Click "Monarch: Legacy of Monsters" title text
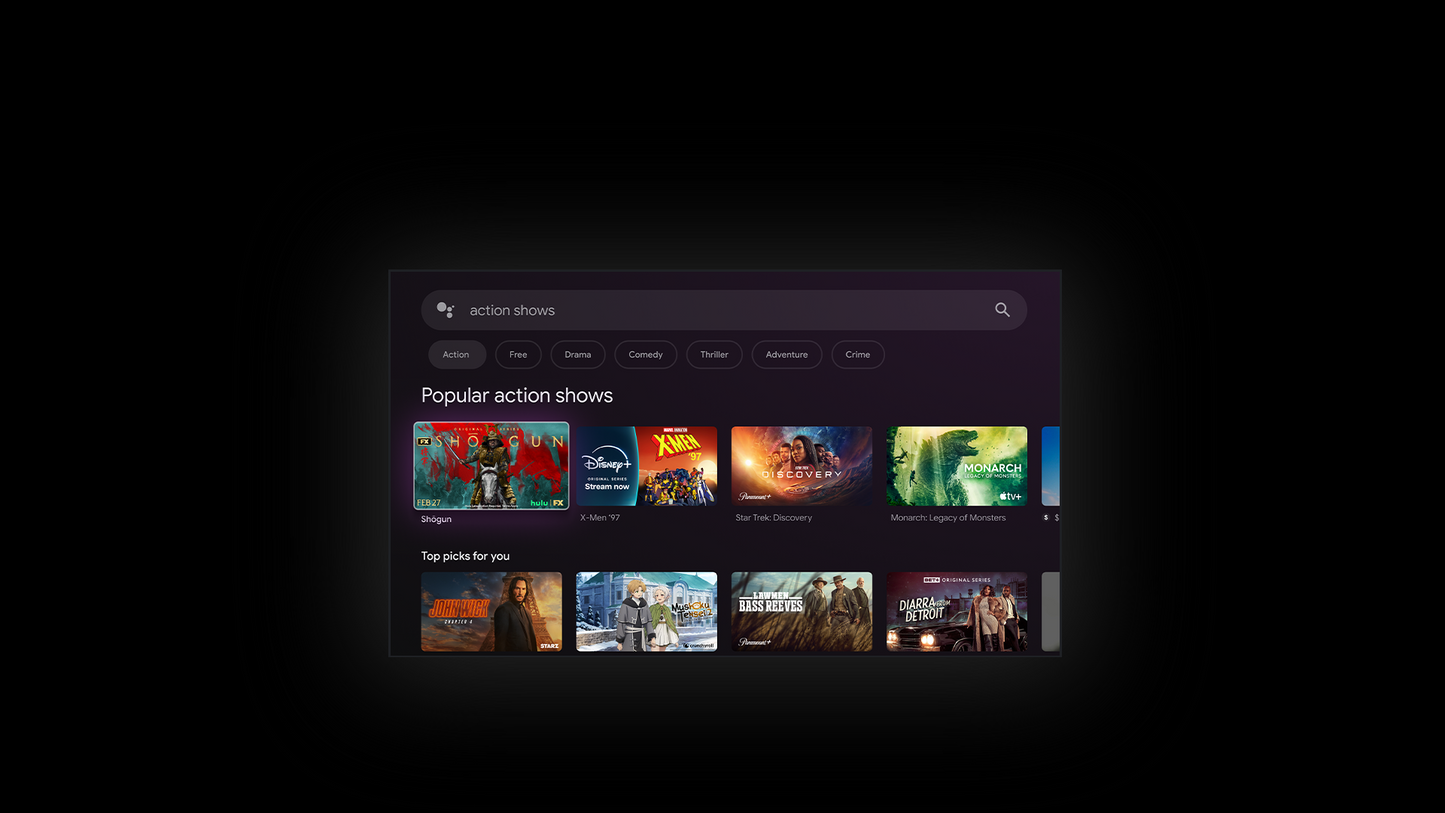1445x813 pixels. point(948,518)
